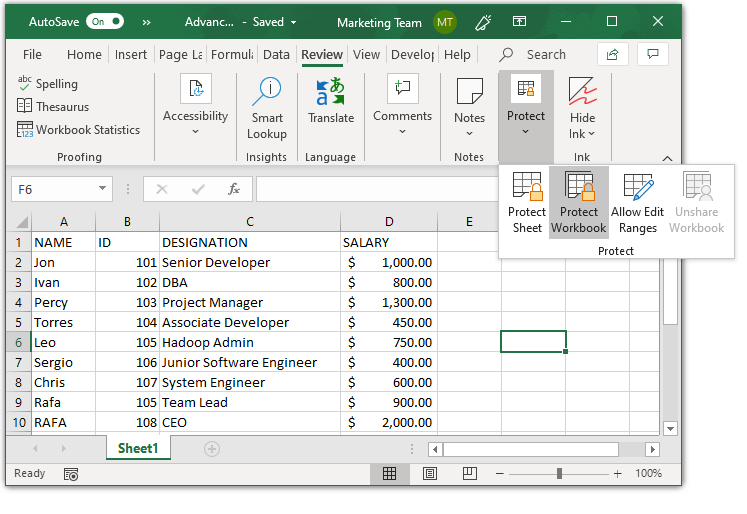Switch to the View tab
The image size is (747, 514).
(366, 55)
